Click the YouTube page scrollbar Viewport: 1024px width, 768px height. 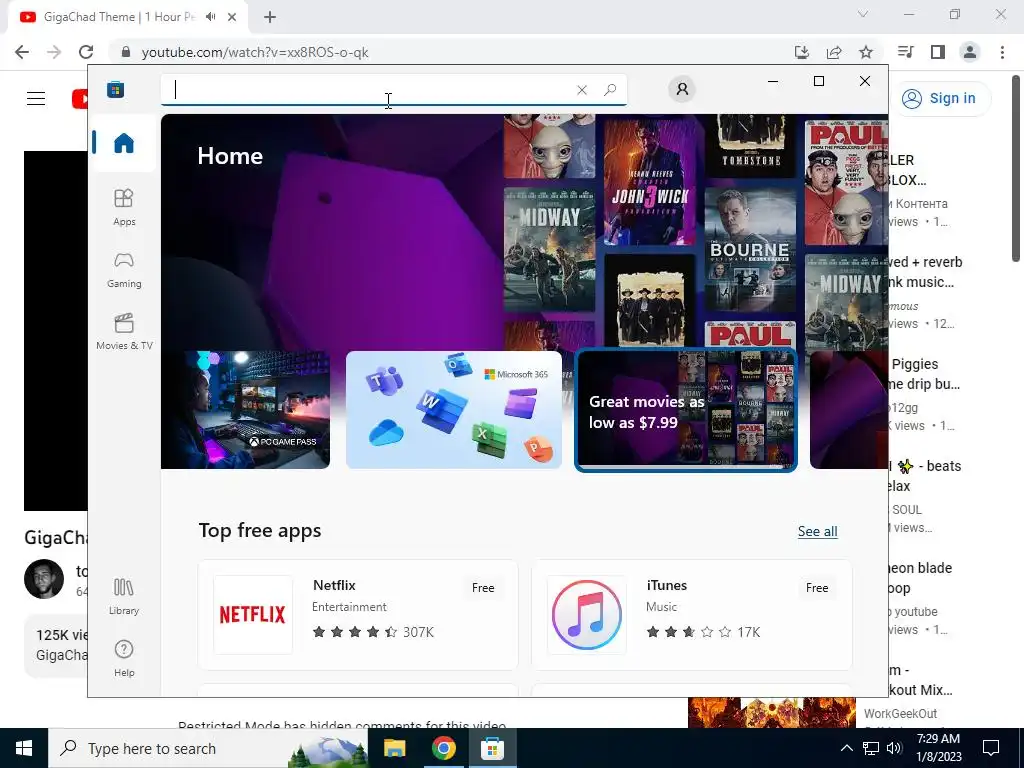1016,168
